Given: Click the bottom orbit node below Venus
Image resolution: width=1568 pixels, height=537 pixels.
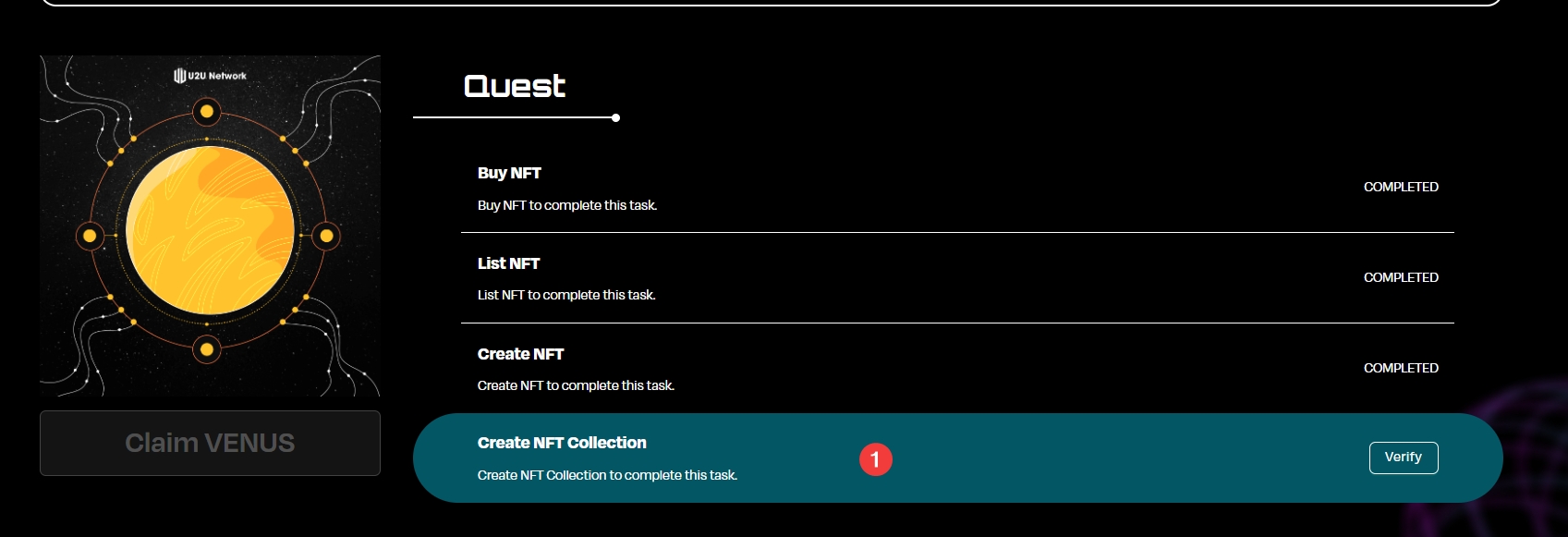Looking at the screenshot, I should tap(207, 349).
